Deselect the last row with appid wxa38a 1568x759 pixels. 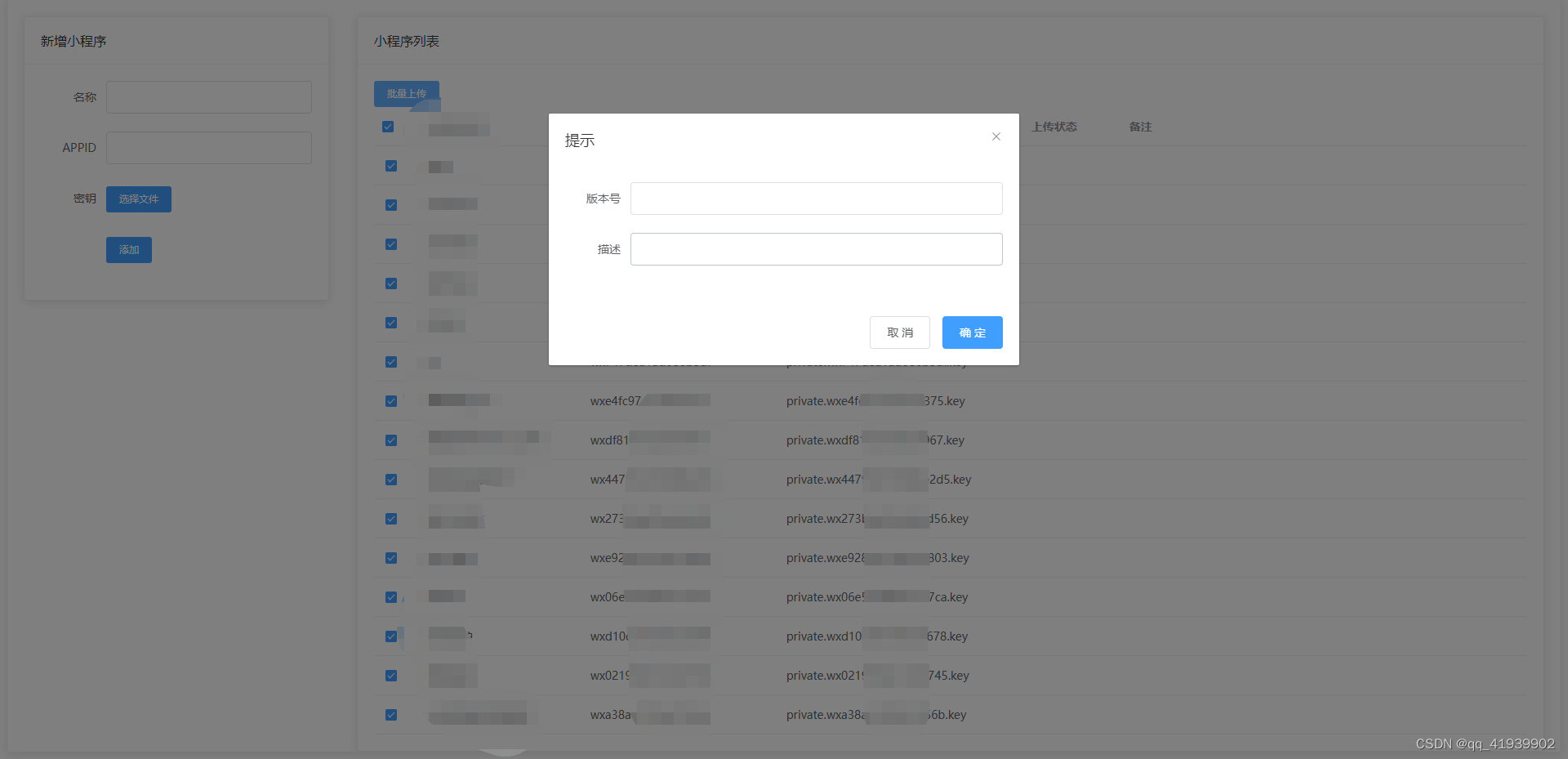click(x=391, y=714)
